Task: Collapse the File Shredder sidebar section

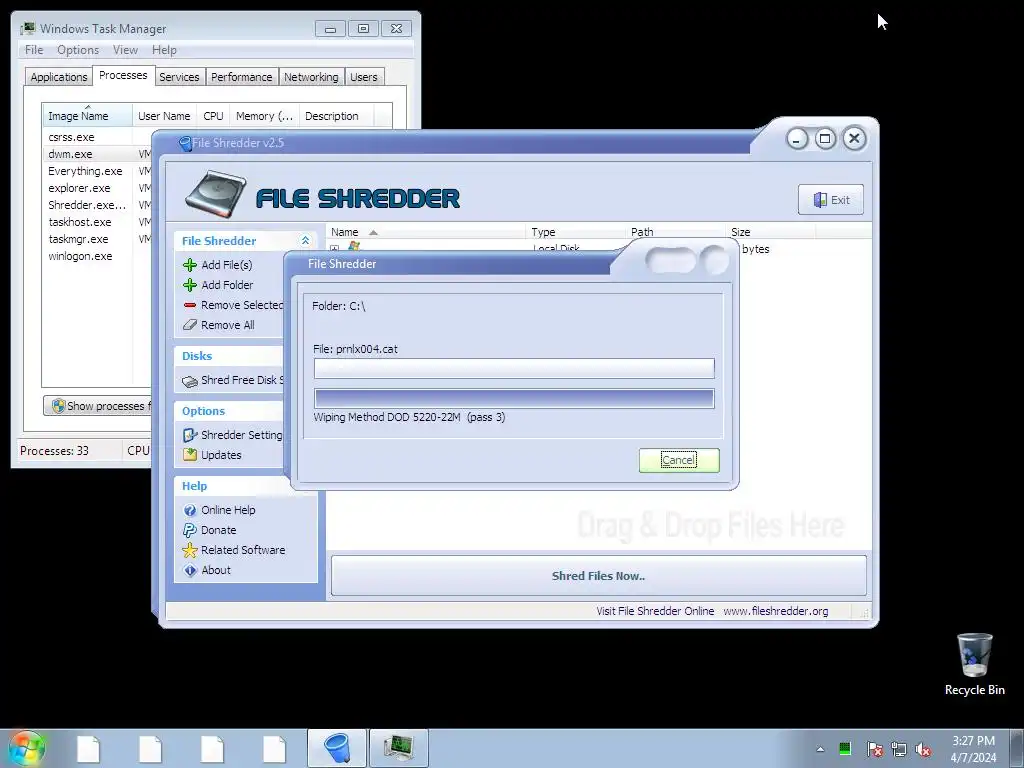Action: [305, 241]
